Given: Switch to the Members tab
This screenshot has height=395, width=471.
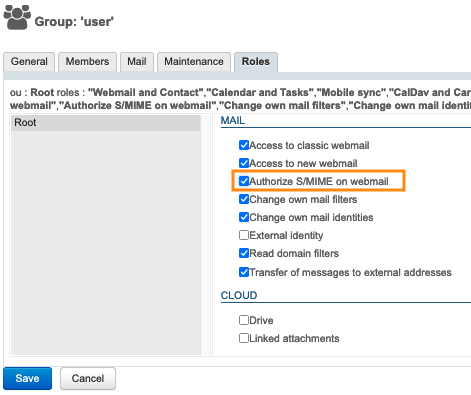Looking at the screenshot, I should point(87,62).
